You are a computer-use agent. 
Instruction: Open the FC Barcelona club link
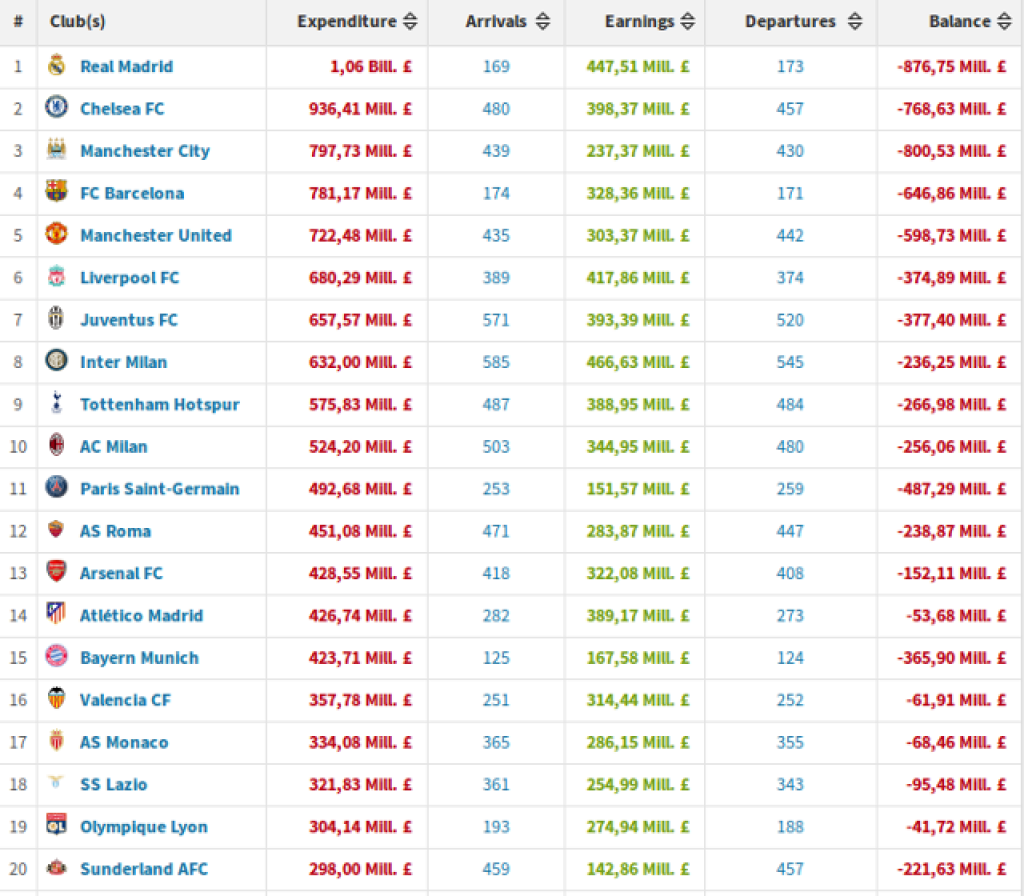point(132,193)
